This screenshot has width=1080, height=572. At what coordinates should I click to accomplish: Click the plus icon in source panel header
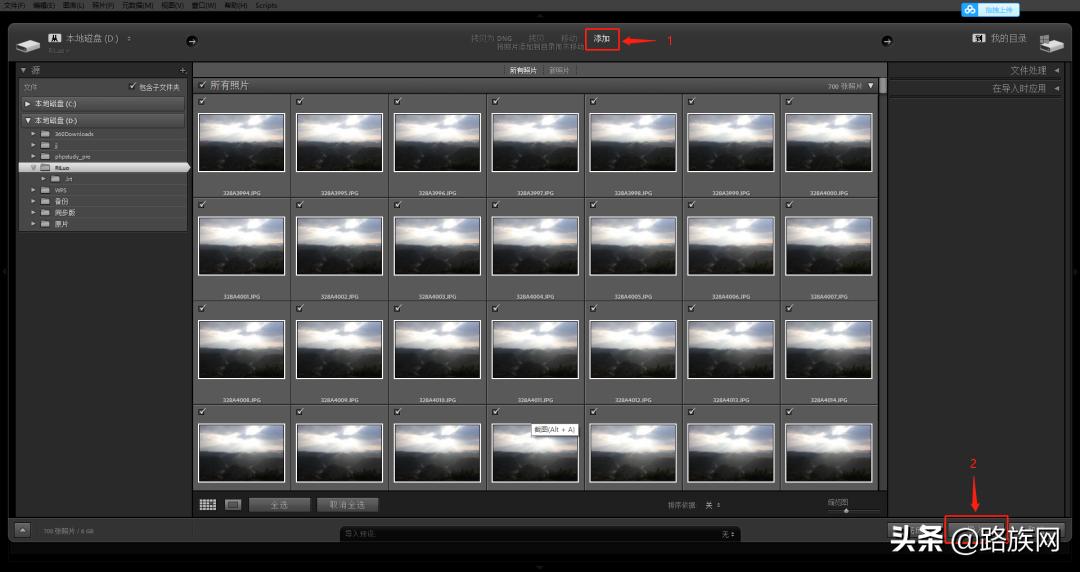(182, 70)
